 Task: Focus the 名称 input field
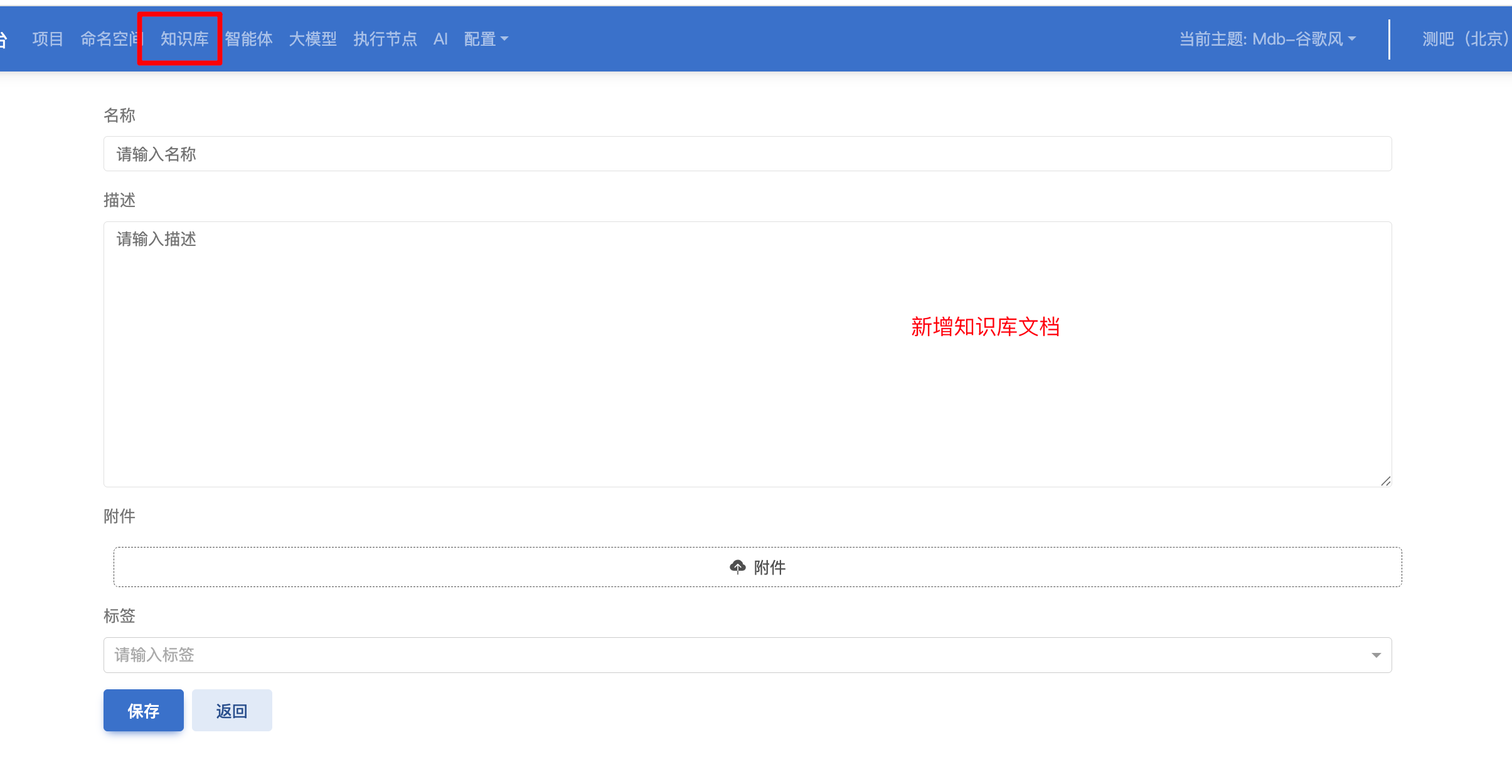click(748, 154)
